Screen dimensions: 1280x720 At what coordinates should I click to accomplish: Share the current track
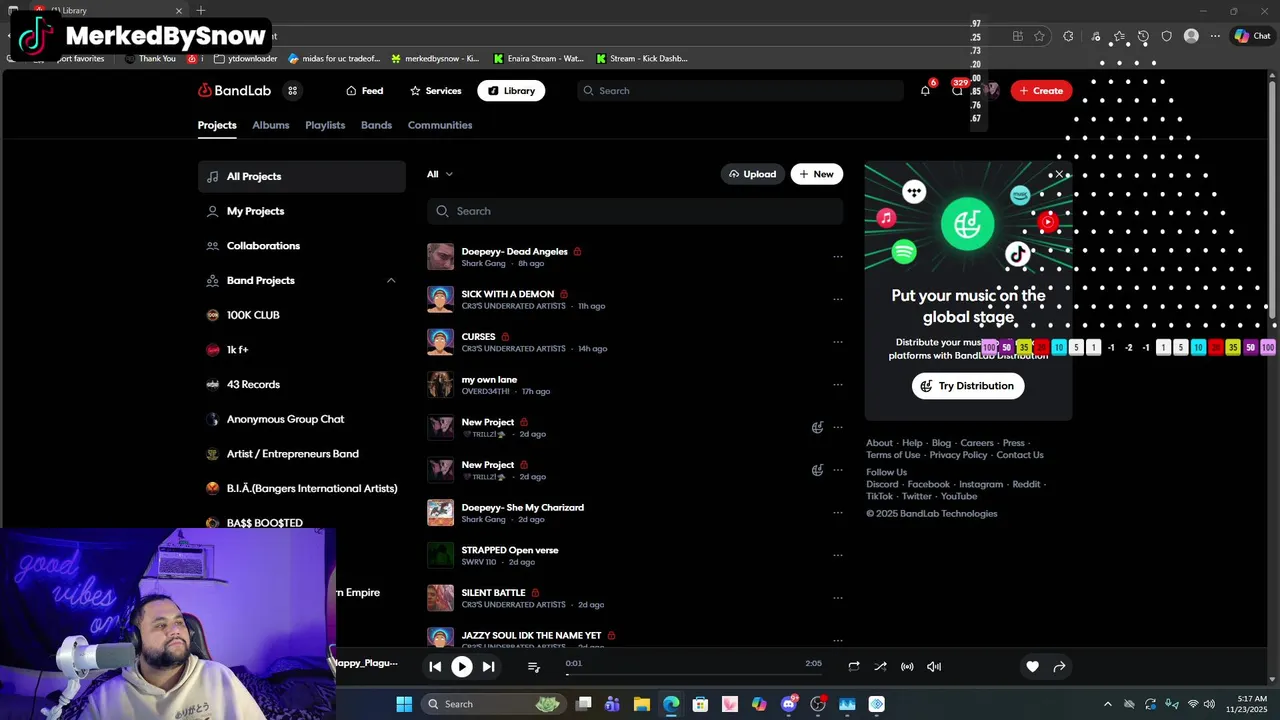(x=1059, y=666)
